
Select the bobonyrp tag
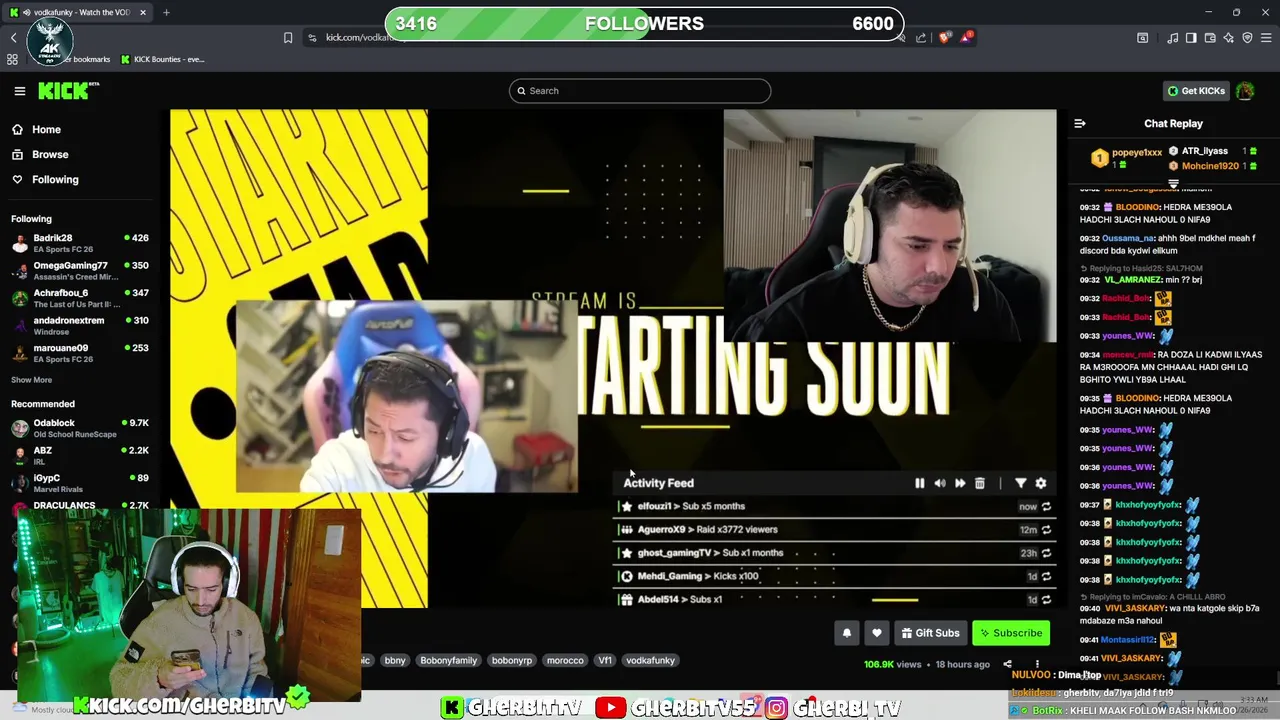click(x=512, y=661)
